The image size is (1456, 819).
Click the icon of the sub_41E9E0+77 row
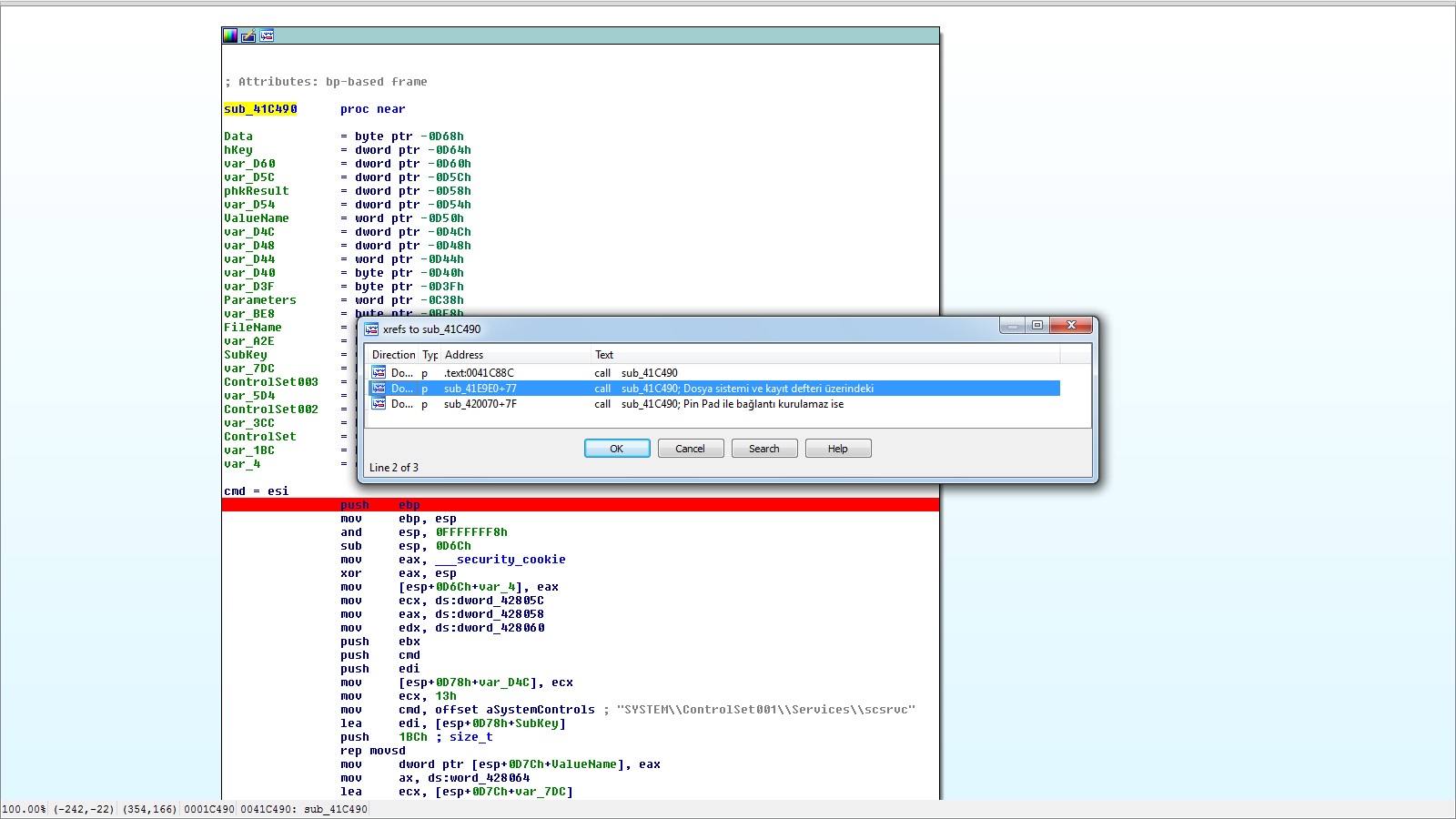click(x=379, y=389)
